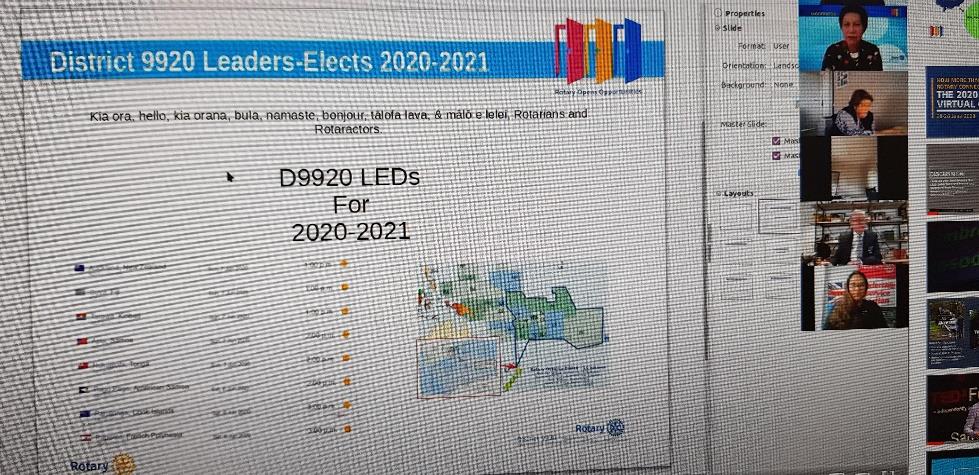Image resolution: width=979 pixels, height=475 pixels.
Task: Click the orange icon in the first row
Action: [344, 265]
